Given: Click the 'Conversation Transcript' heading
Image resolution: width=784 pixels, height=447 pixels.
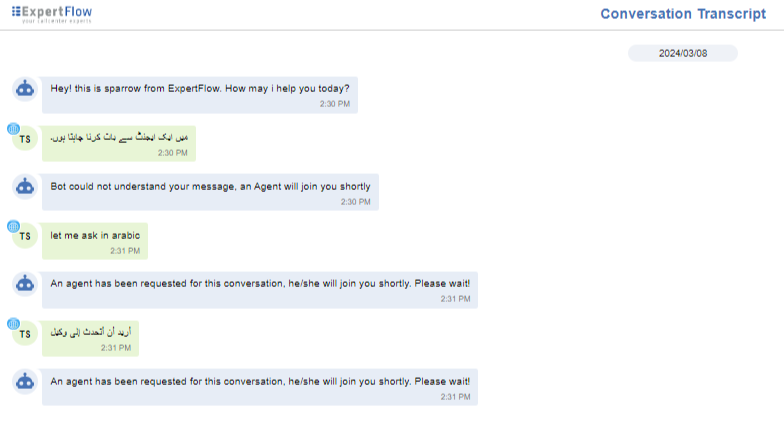Looking at the screenshot, I should [674, 14].
